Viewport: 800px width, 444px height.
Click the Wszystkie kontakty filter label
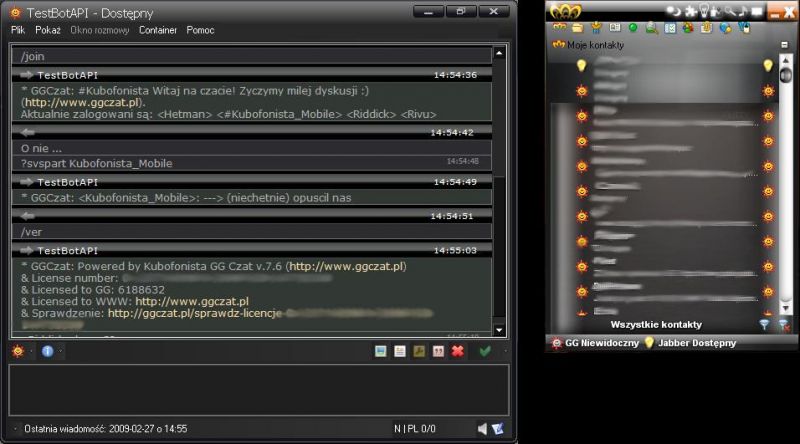(x=656, y=325)
